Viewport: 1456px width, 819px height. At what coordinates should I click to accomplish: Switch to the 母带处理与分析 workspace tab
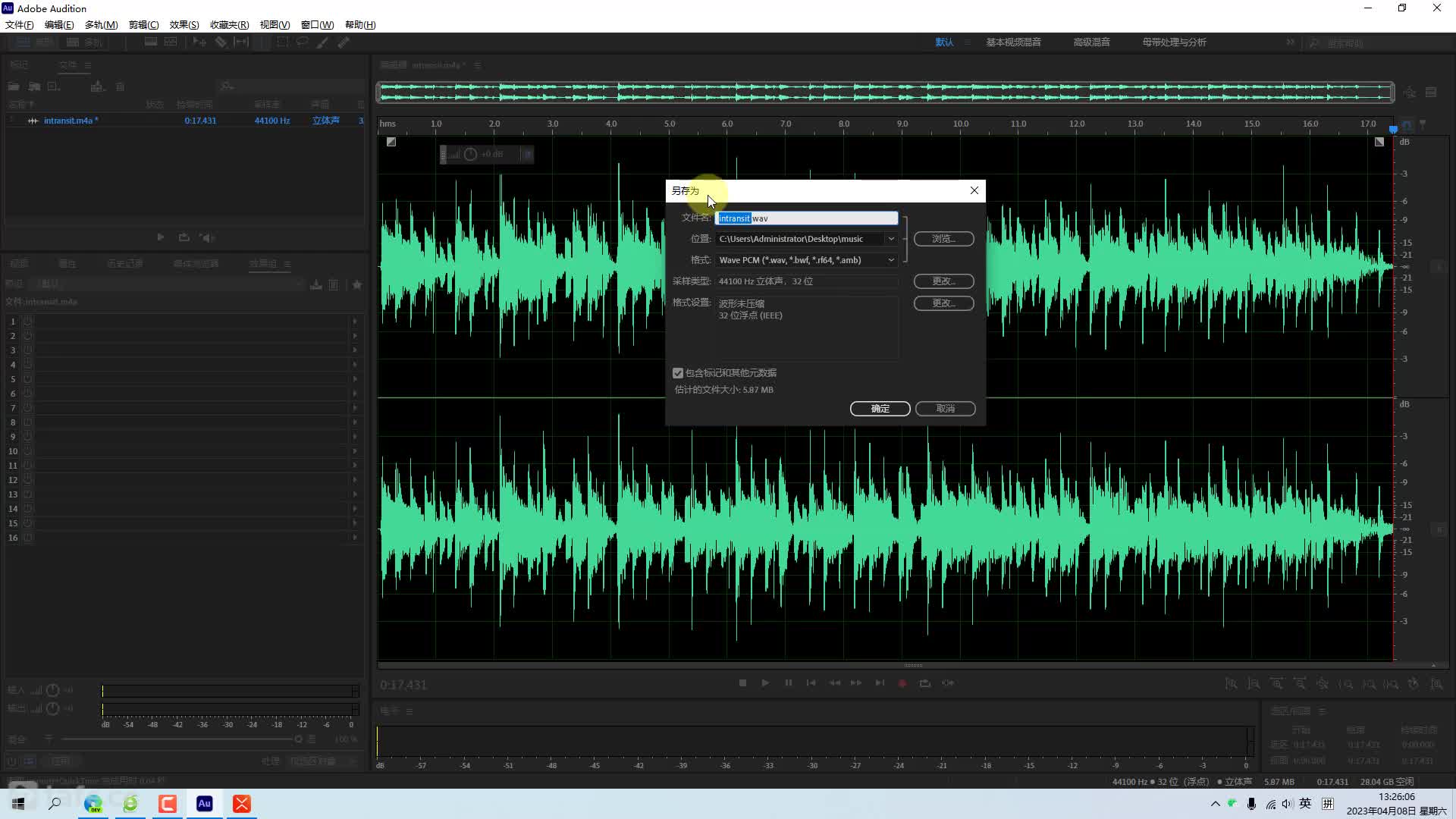point(1174,42)
